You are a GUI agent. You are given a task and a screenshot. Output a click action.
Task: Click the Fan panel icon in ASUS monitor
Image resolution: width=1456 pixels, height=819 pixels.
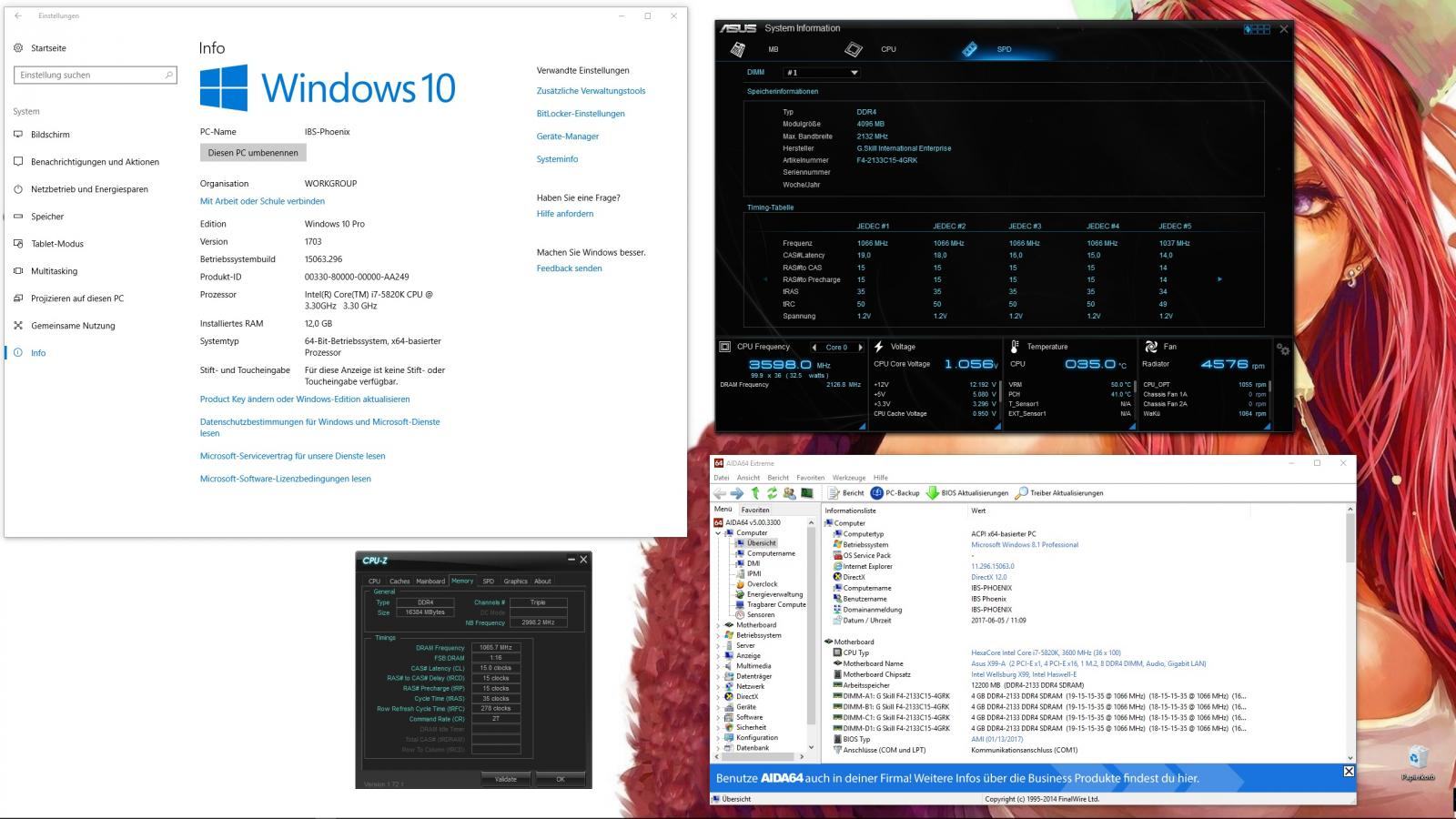pyautogui.click(x=1150, y=347)
